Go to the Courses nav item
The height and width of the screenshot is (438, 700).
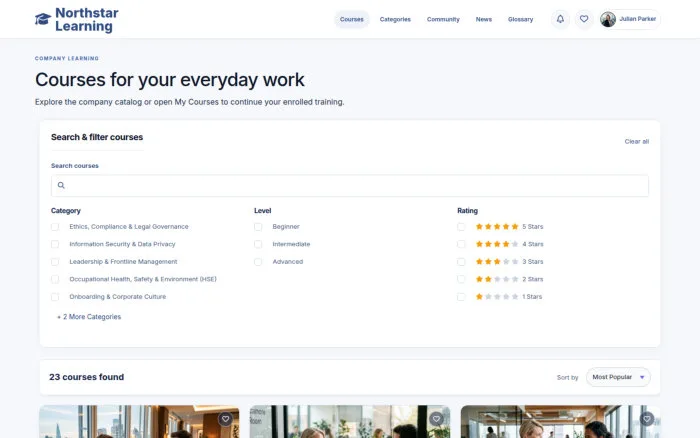(352, 19)
